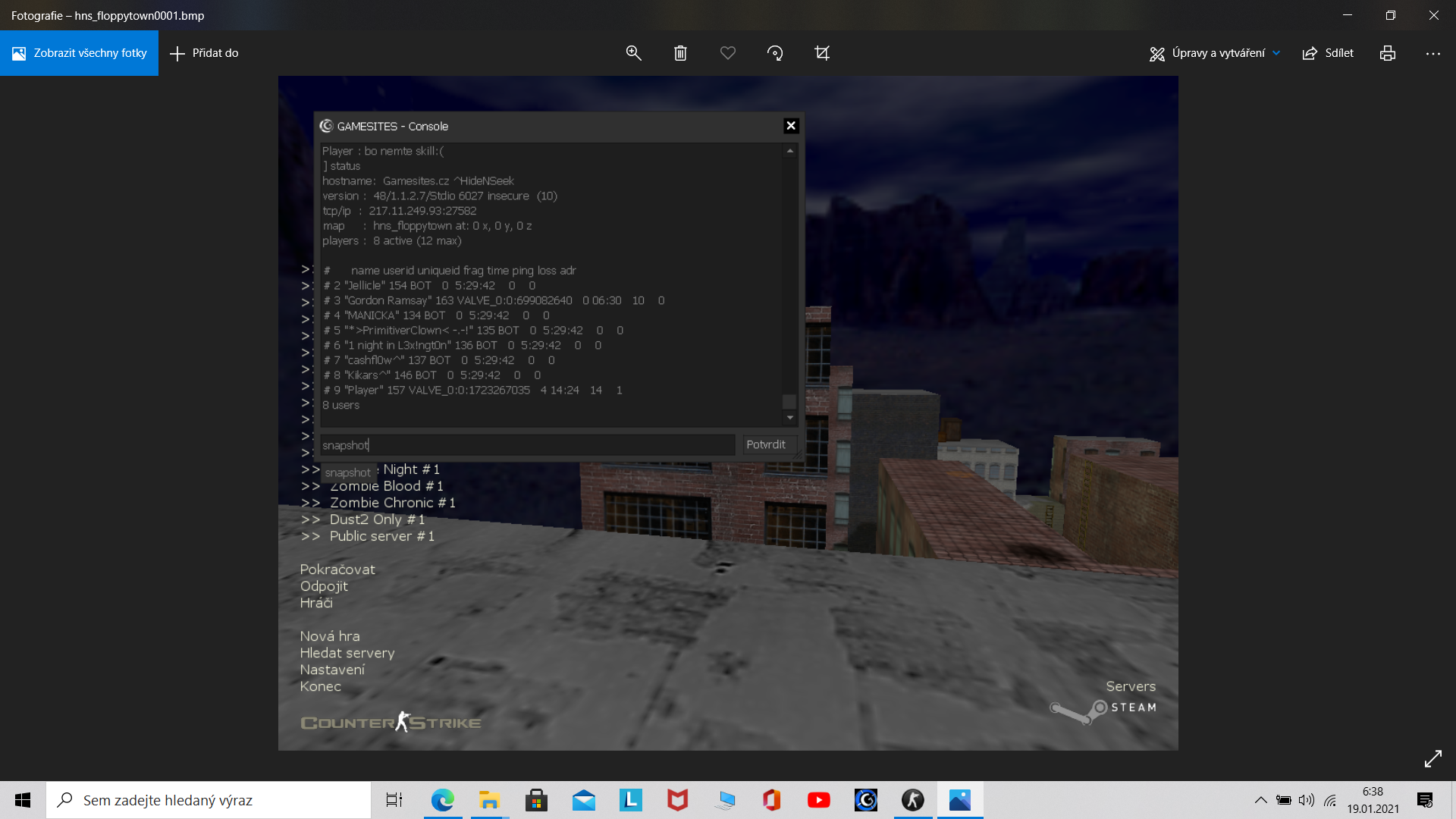Open Task View on the taskbar

click(x=394, y=800)
